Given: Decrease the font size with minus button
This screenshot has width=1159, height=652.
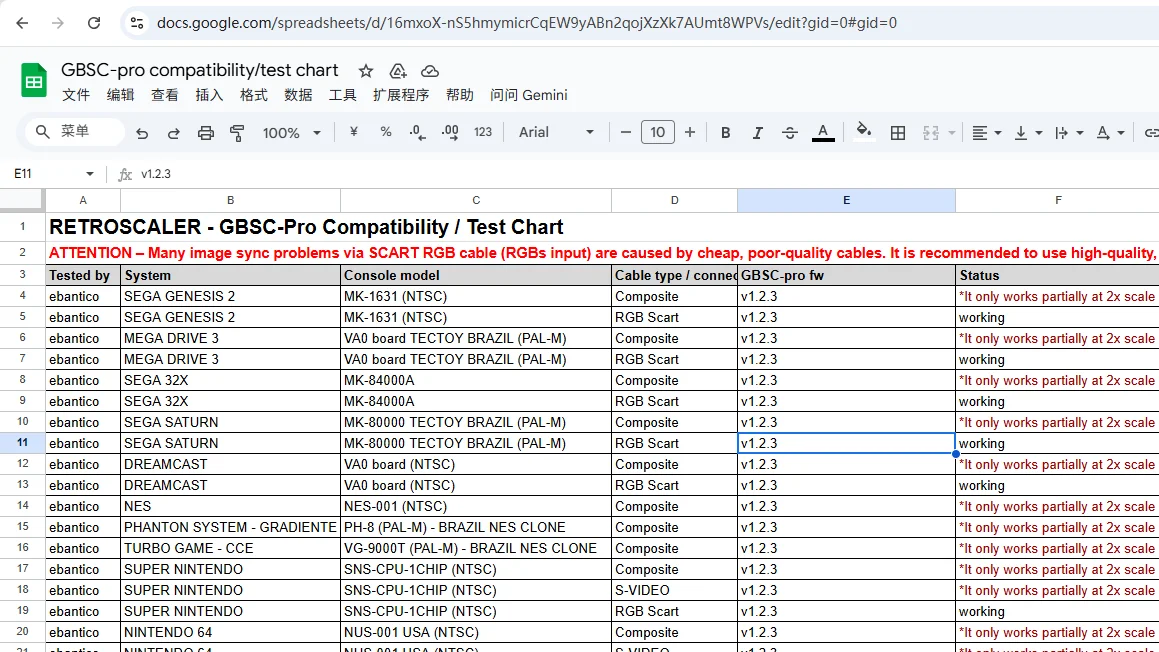Looking at the screenshot, I should [x=625, y=132].
